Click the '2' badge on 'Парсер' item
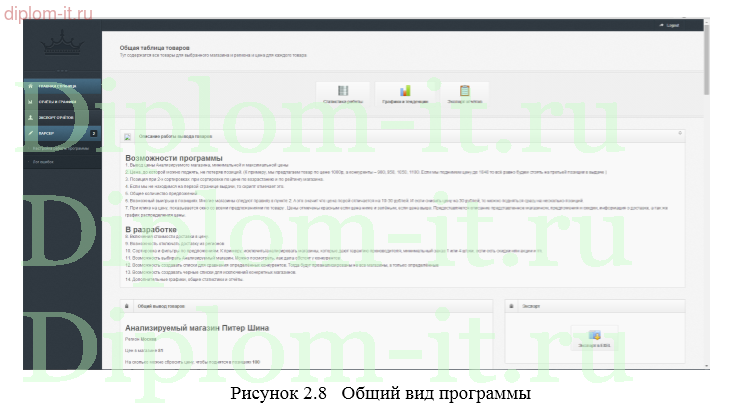Viewport: 736px width, 413px height. [93, 132]
